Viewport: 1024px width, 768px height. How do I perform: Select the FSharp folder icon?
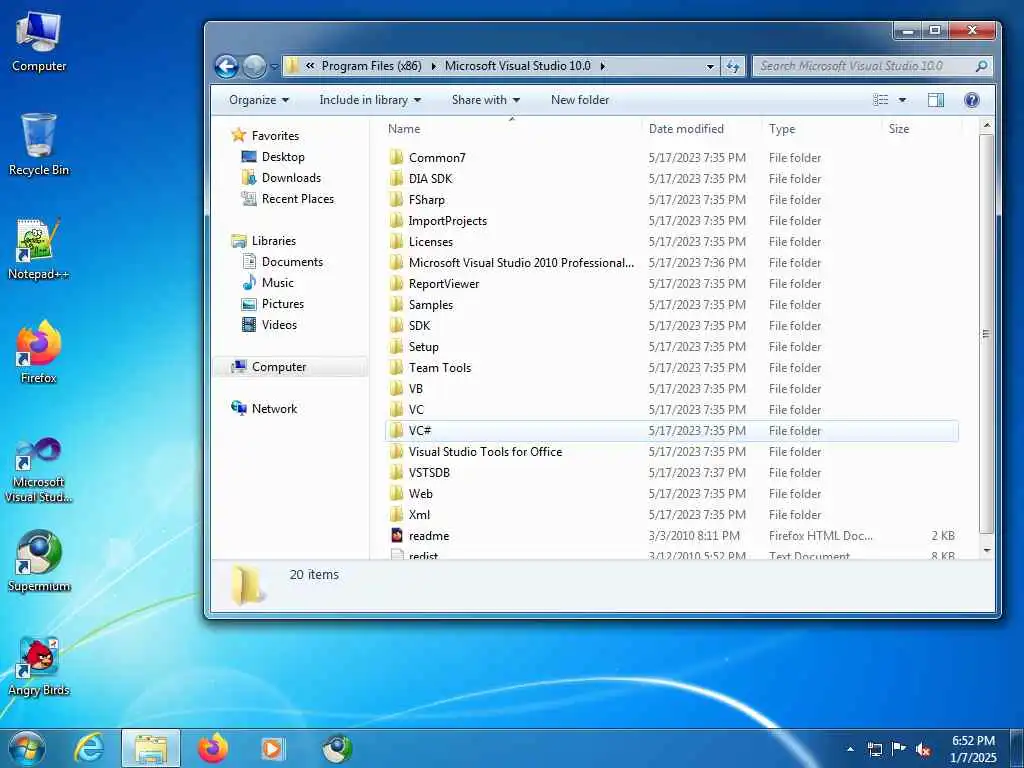point(396,199)
